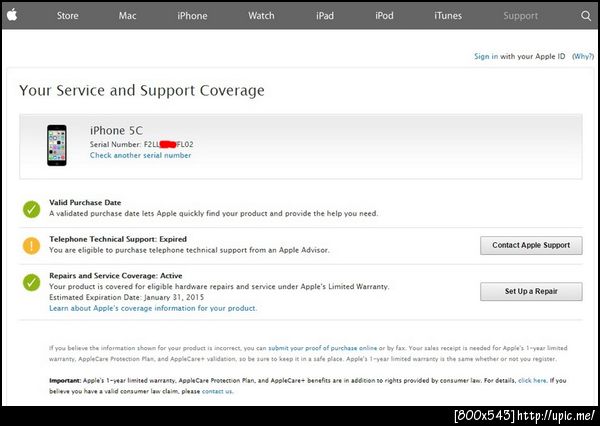This screenshot has width=600, height=426.
Task: Open the iPod menu item
Action: click(x=384, y=16)
